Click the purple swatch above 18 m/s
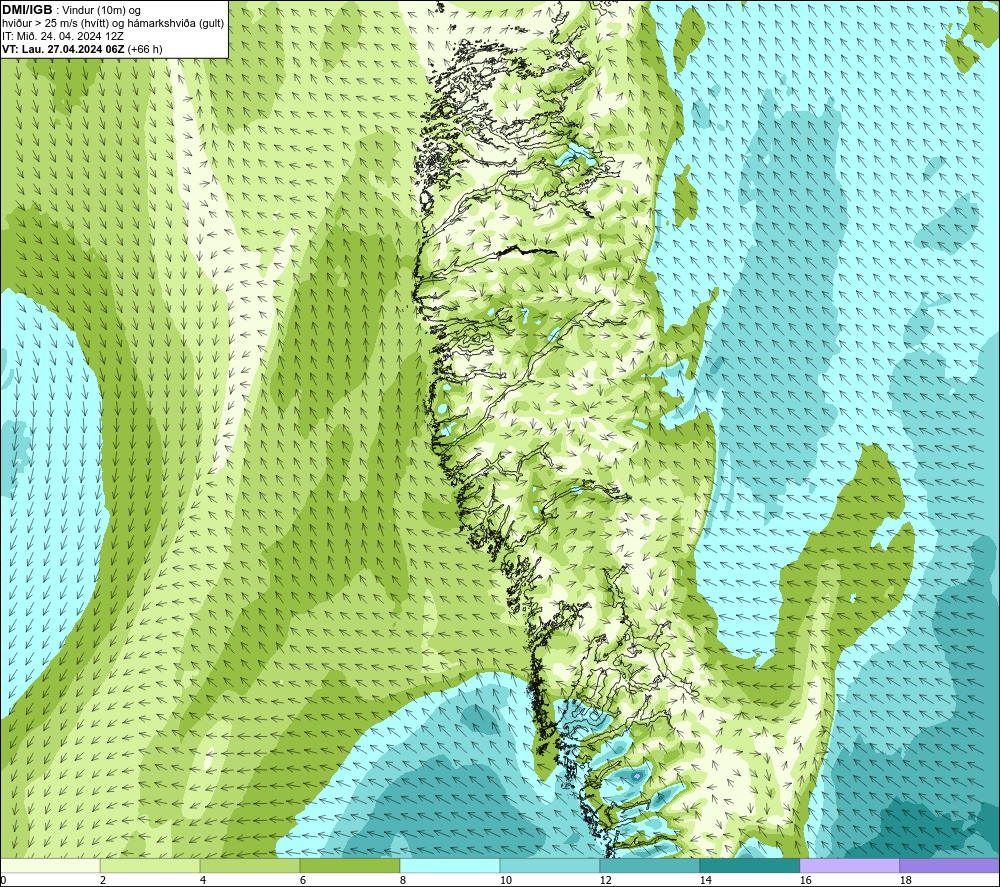The width and height of the screenshot is (1000, 887). [x=950, y=865]
